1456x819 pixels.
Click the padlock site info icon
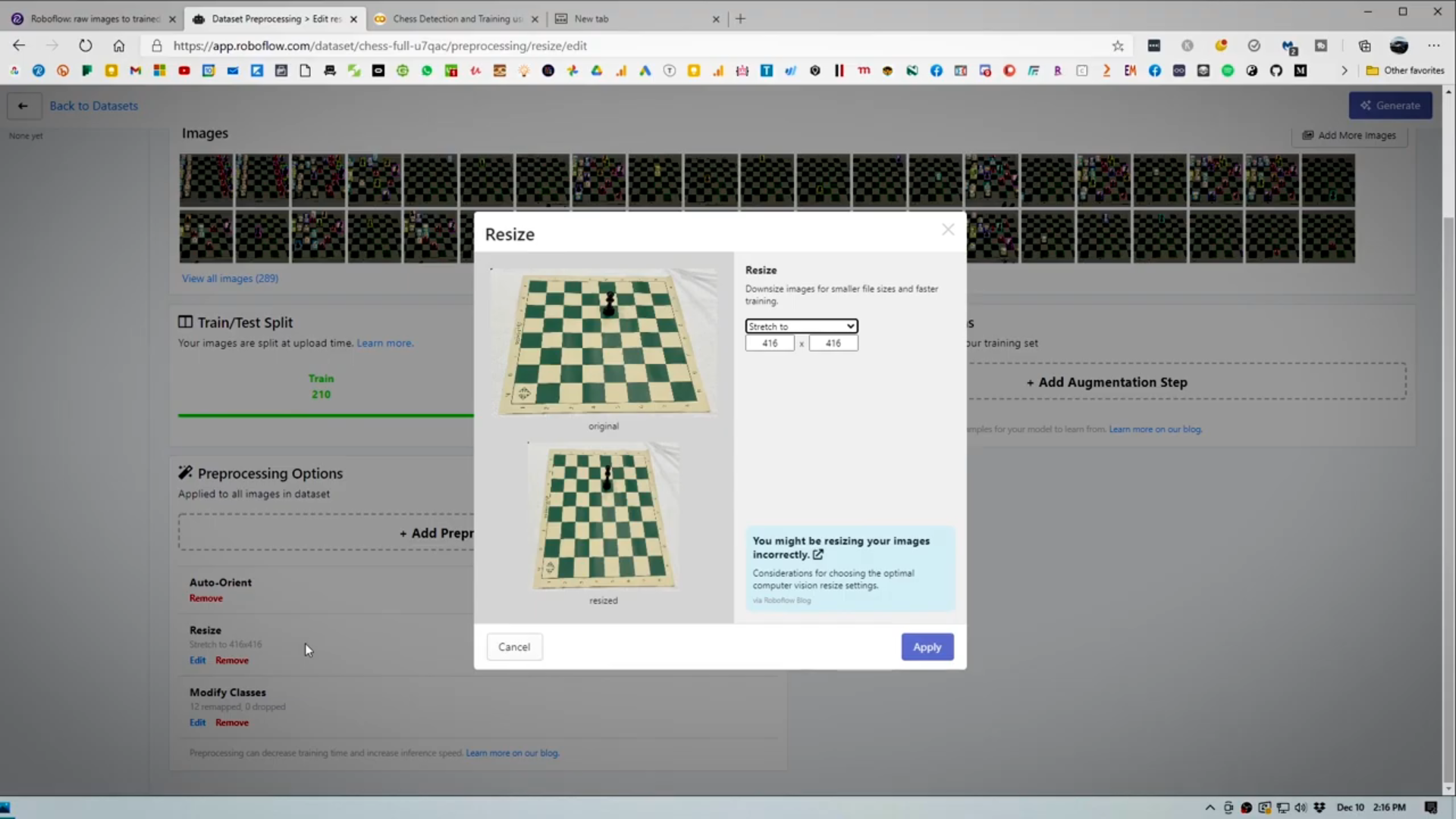157,45
